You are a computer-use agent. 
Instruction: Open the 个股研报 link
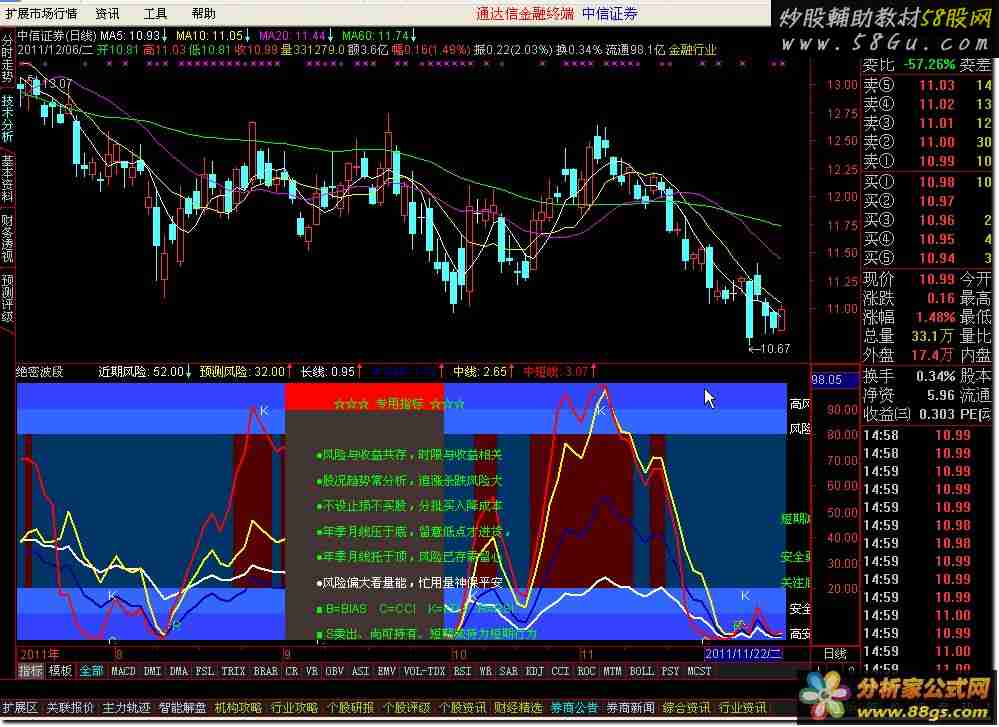pos(351,708)
